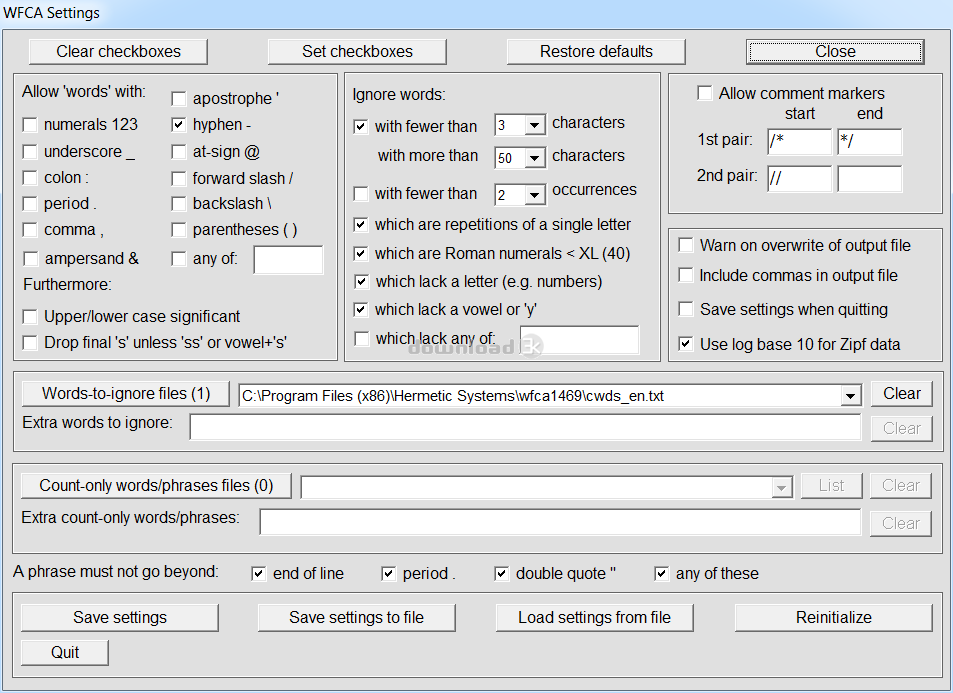
Task: Uncheck the double quote phrase boundary
Action: [502, 574]
